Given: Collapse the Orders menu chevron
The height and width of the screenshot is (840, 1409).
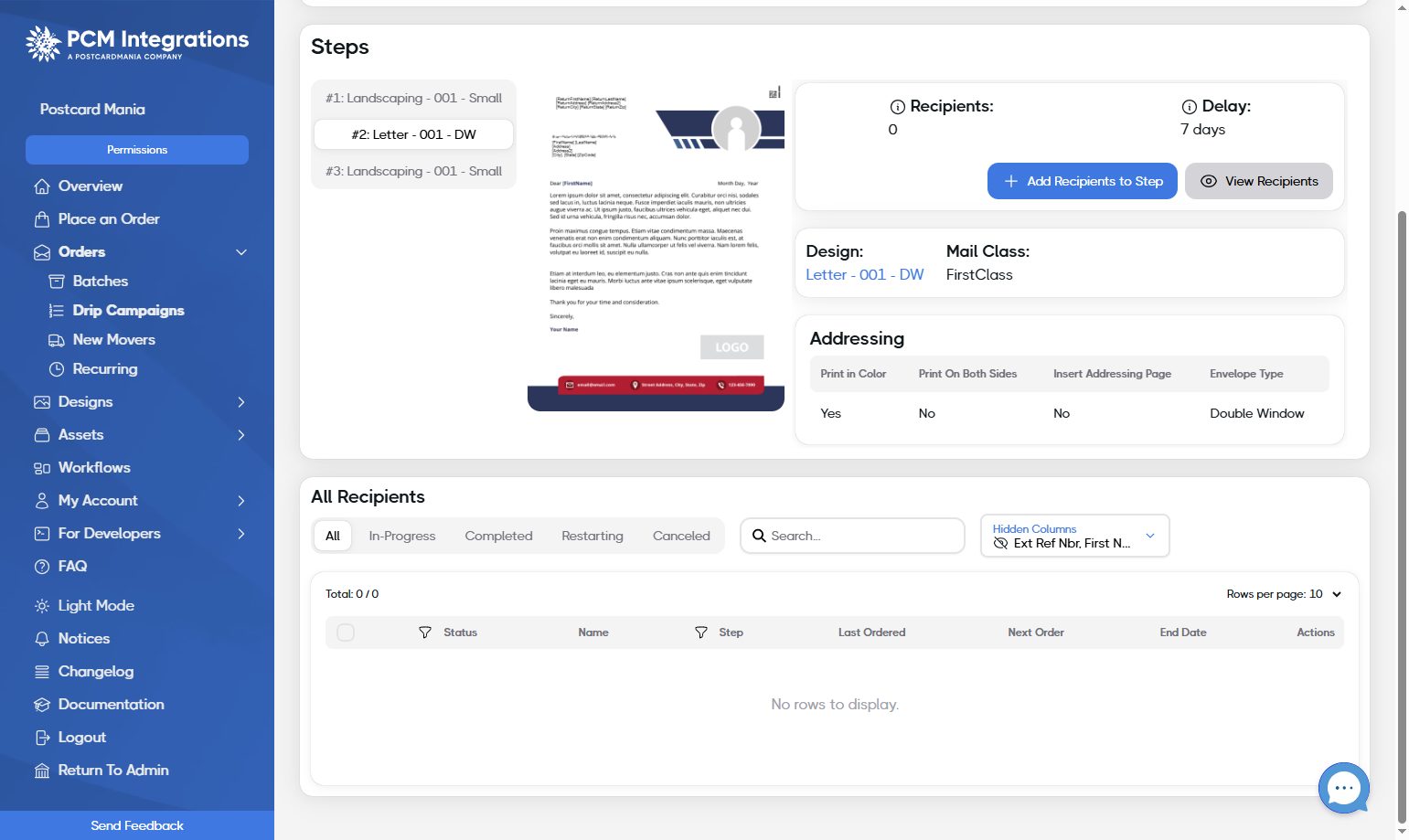Looking at the screenshot, I should [241, 252].
